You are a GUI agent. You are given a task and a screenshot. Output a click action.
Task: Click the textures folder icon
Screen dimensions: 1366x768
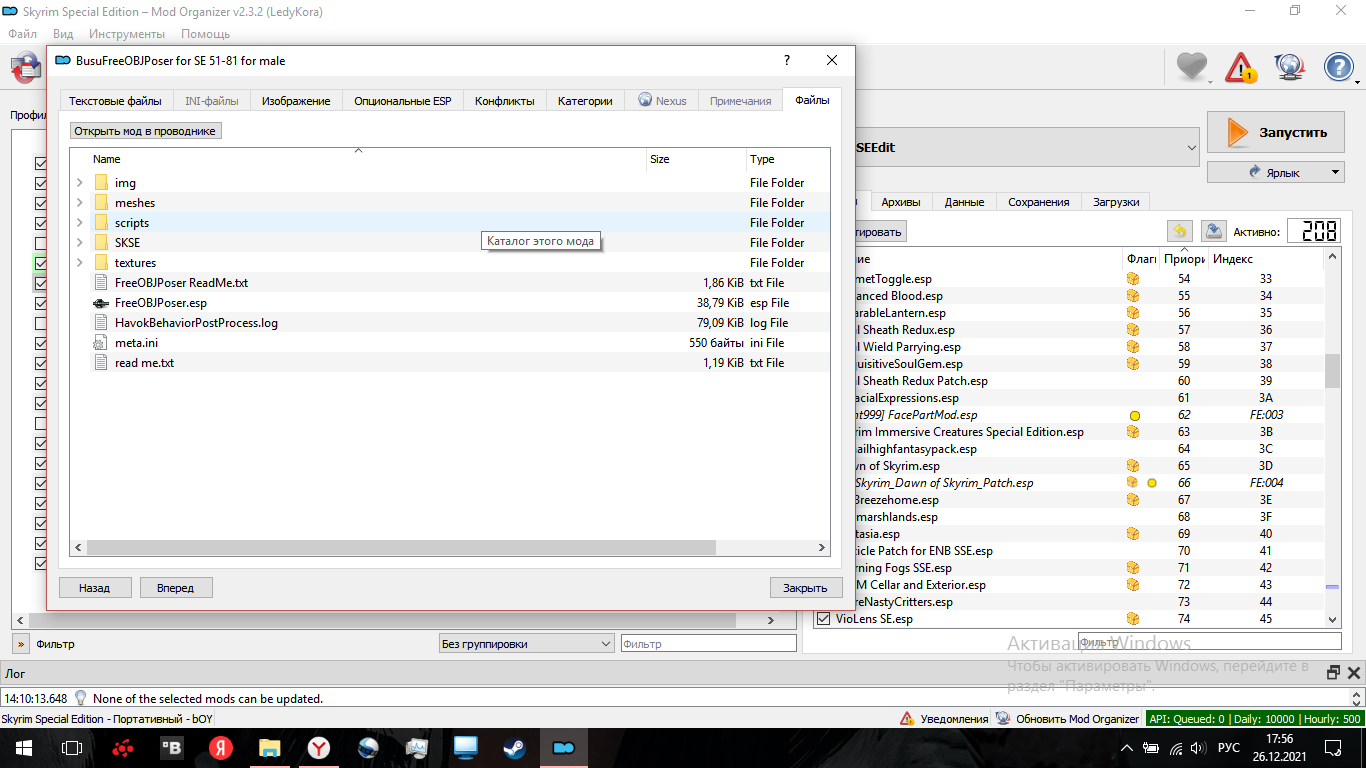pos(101,263)
